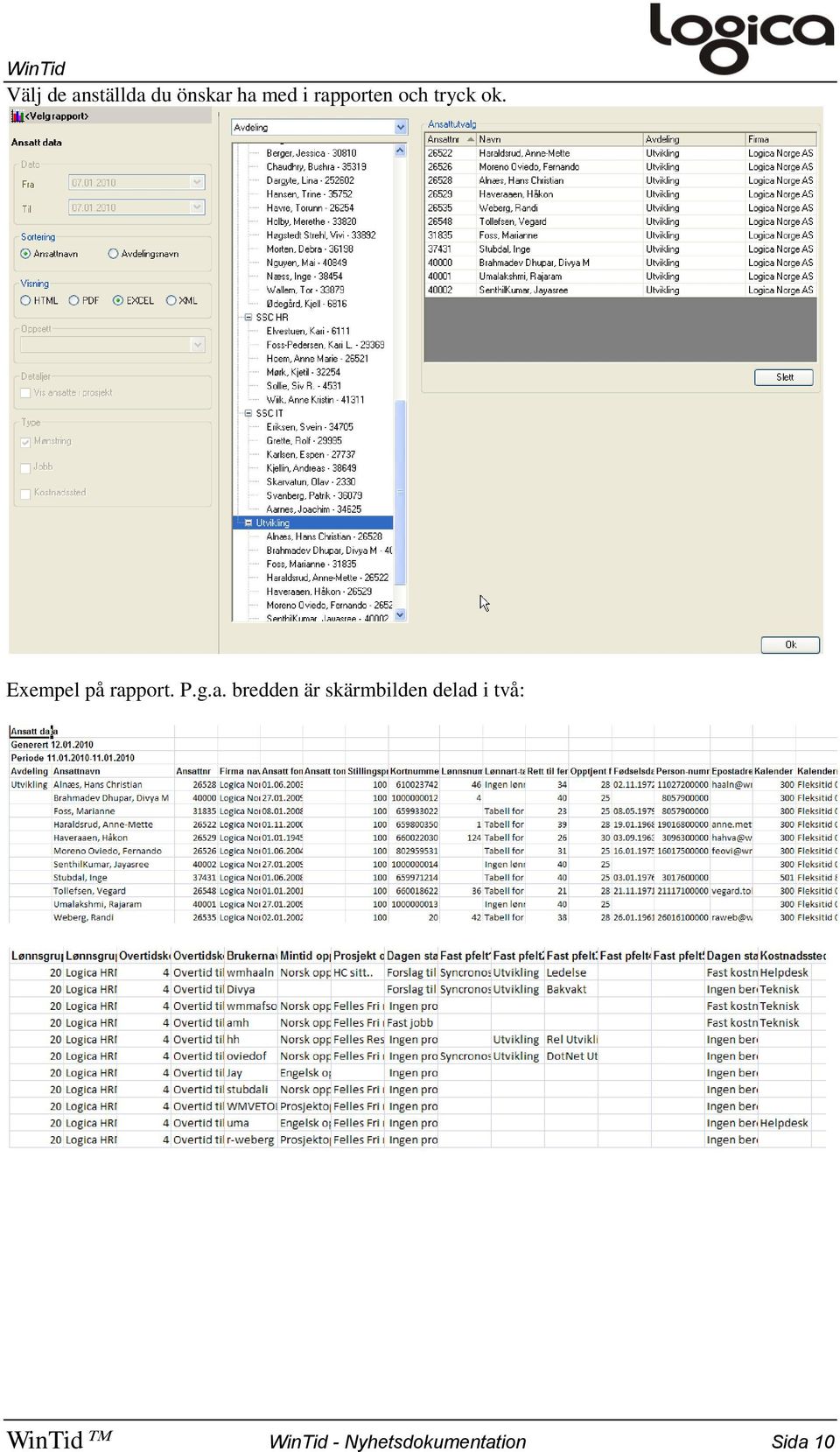Select Chaudhry, Bushra - 35319 in tree

click(316, 166)
